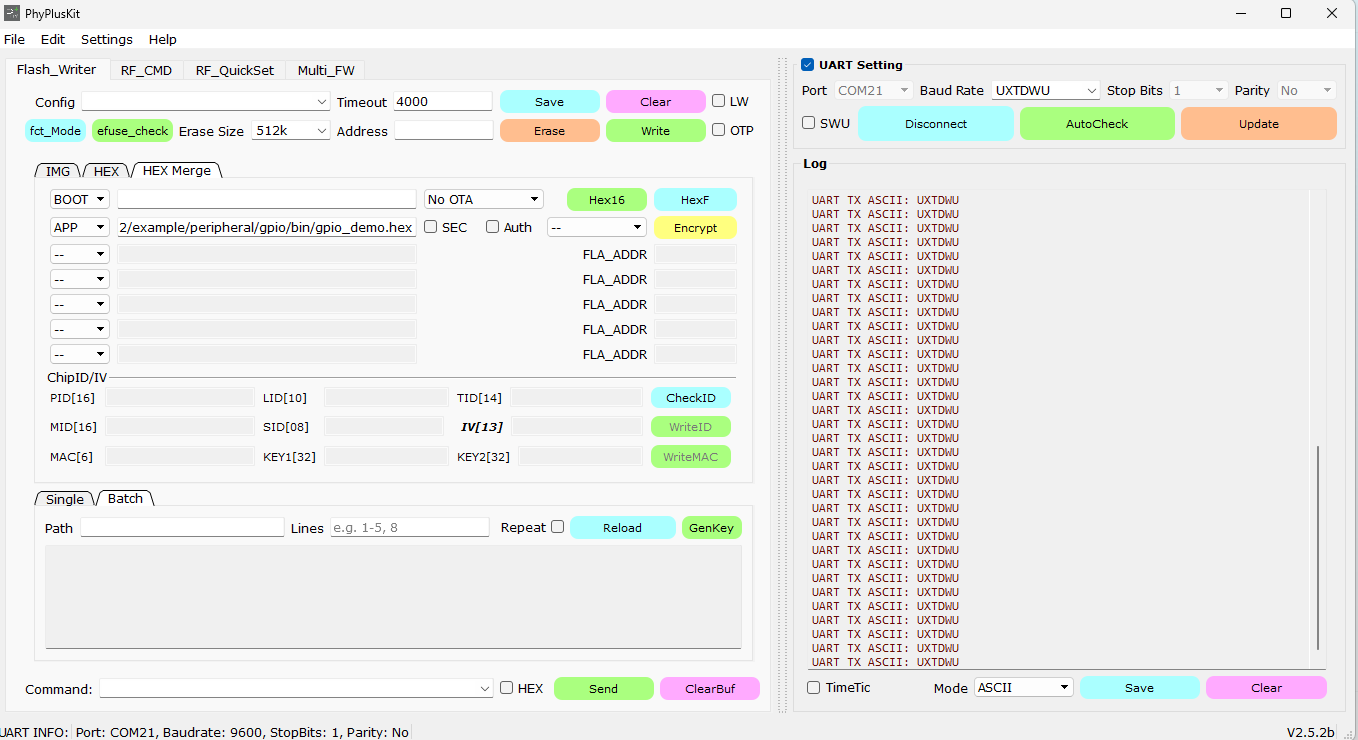
Task: Select the HEX Merge sub-tab
Action: [177, 171]
